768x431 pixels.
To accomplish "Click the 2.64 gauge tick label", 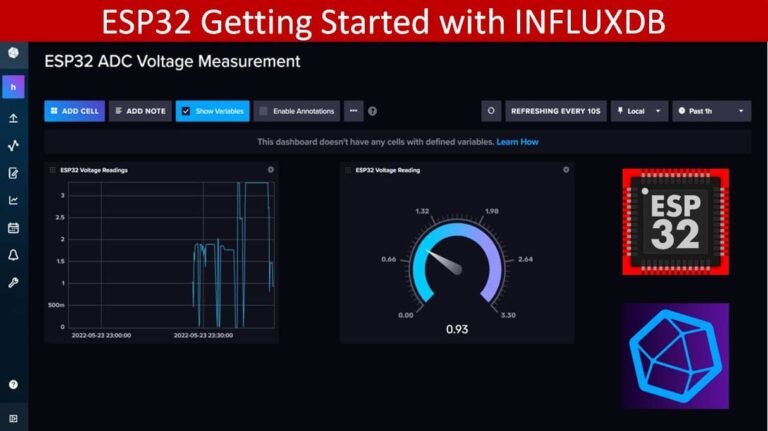I will point(525,259).
